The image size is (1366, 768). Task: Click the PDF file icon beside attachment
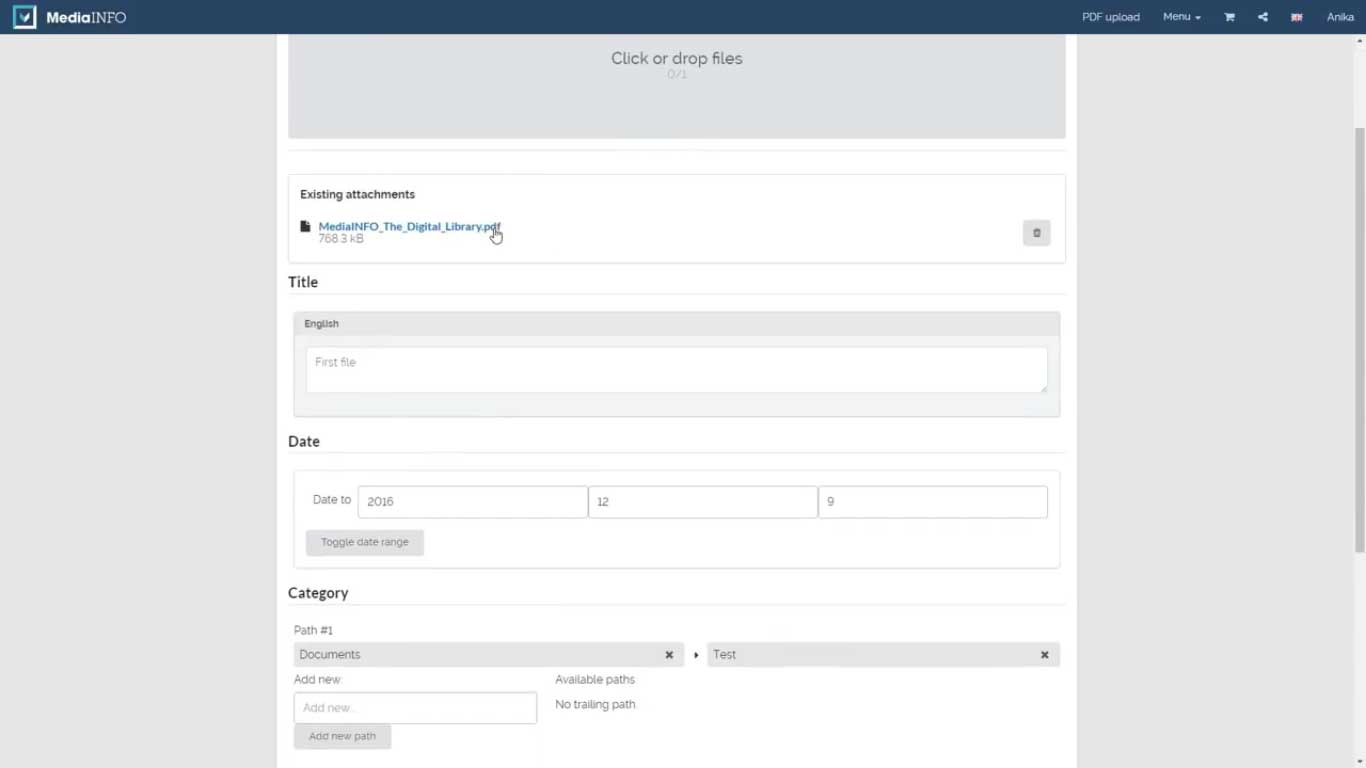305,227
